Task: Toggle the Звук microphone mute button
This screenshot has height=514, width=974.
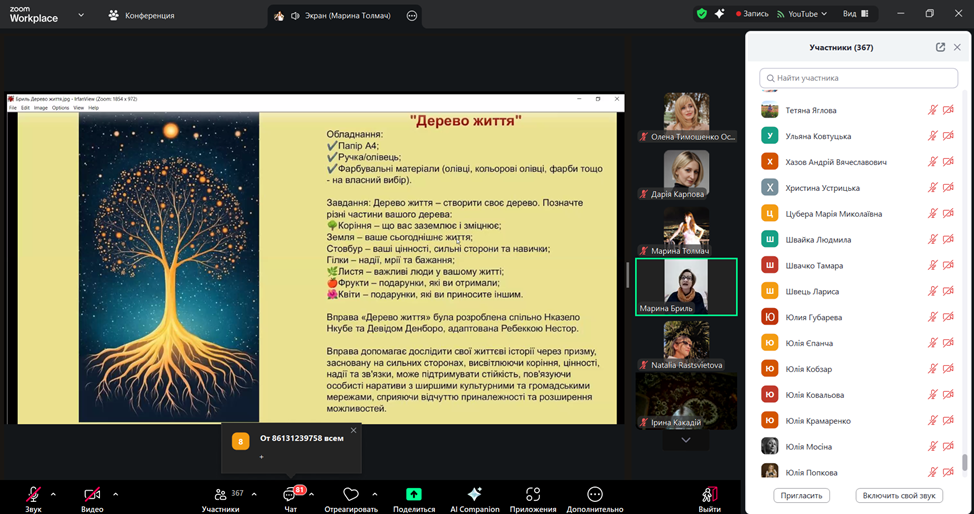Action: click(x=33, y=494)
